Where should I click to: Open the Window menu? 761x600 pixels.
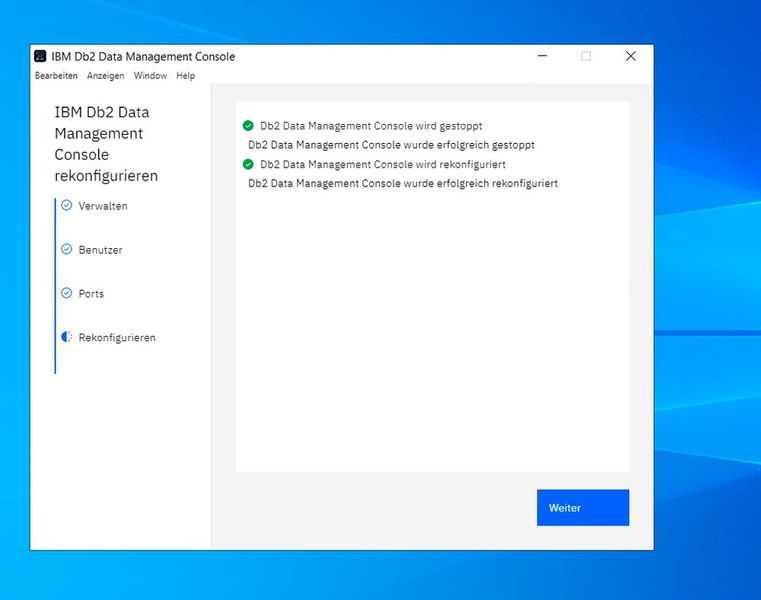[150, 76]
